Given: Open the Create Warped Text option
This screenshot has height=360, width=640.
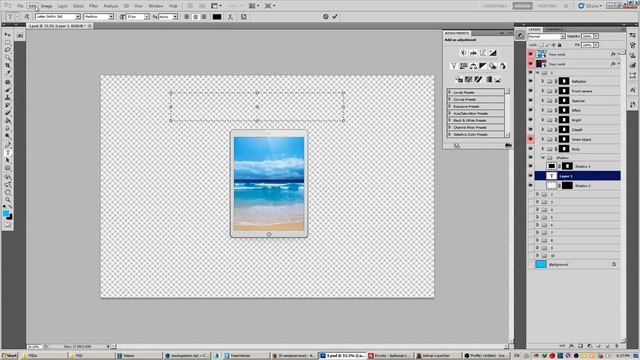Looking at the screenshot, I should (x=230, y=17).
